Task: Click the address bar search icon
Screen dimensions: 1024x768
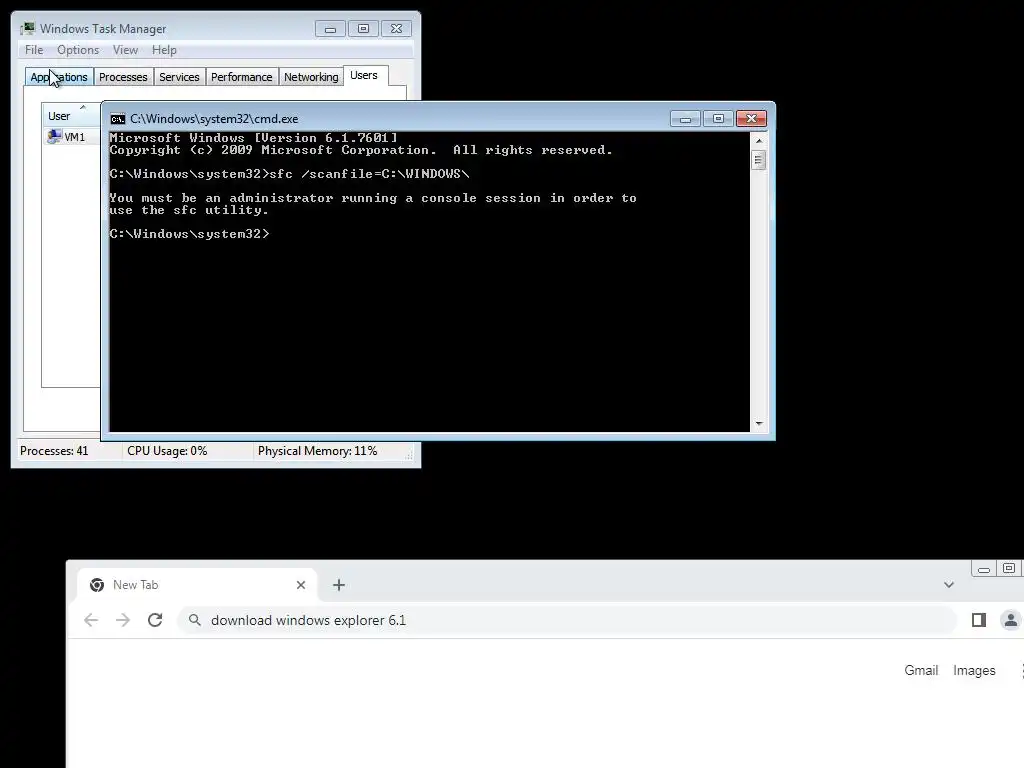Action: (195, 620)
